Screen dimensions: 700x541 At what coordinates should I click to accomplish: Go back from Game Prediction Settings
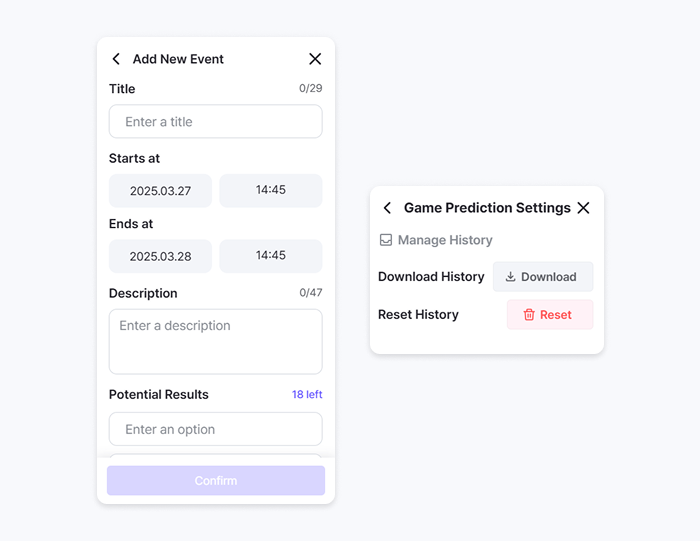(x=388, y=208)
